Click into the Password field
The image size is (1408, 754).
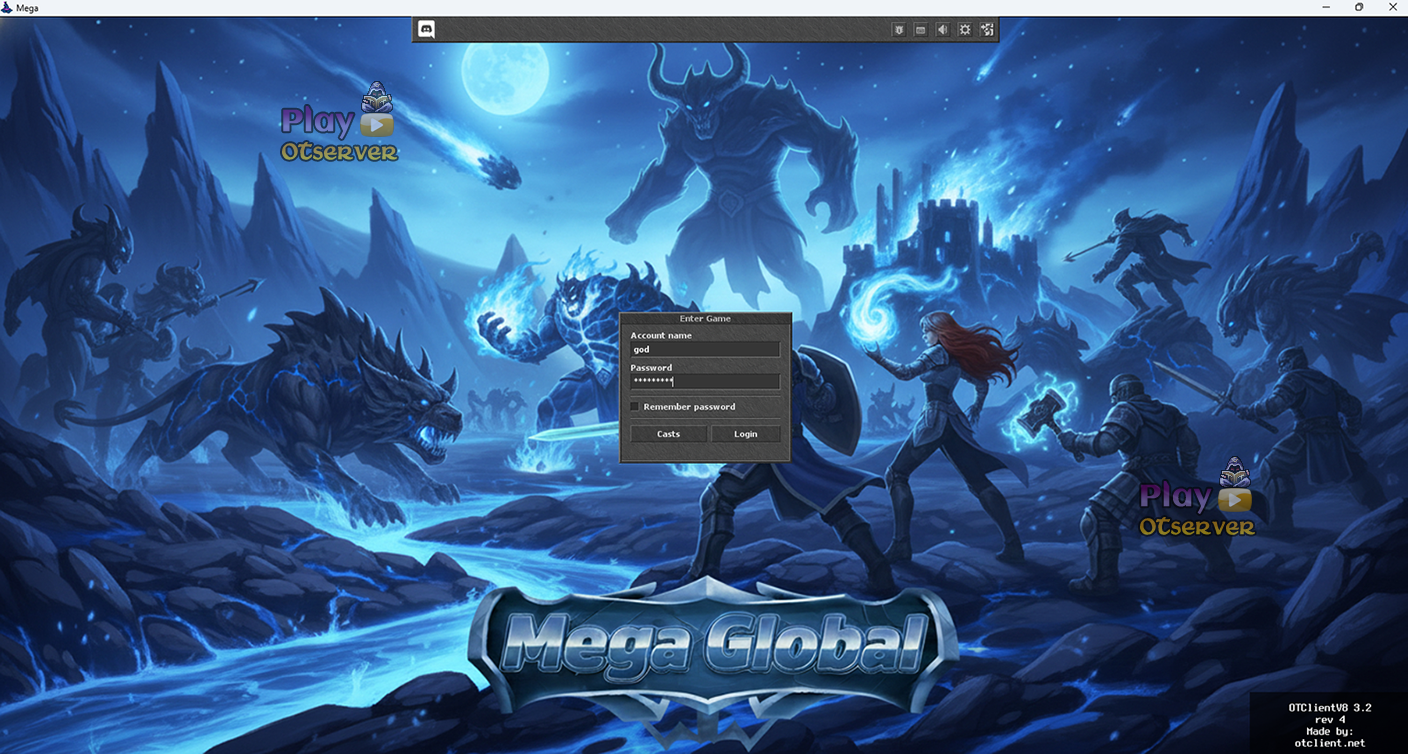705,382
